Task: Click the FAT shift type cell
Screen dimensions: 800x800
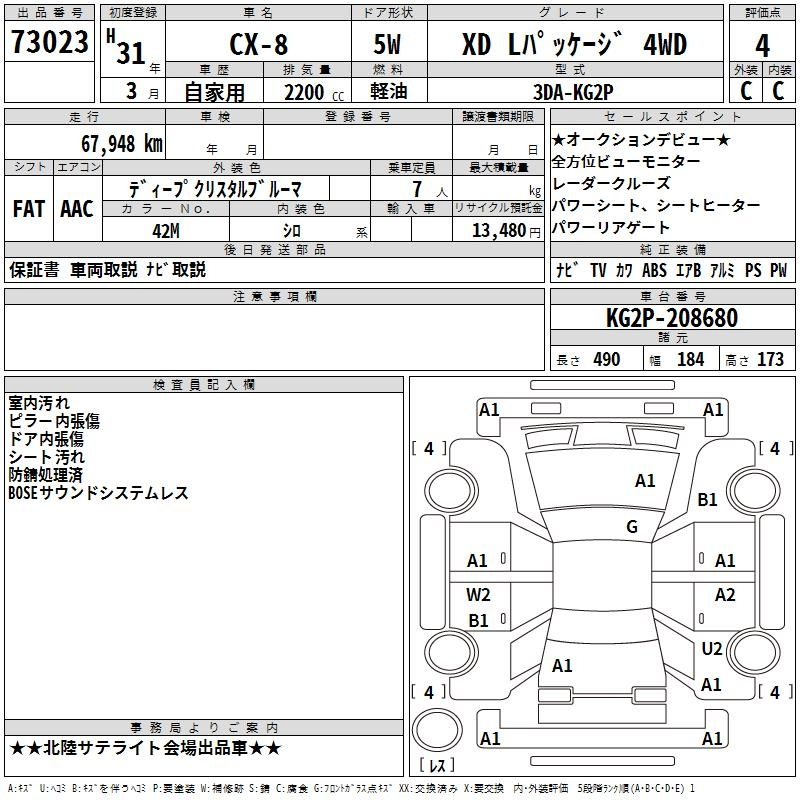Action: click(28, 209)
